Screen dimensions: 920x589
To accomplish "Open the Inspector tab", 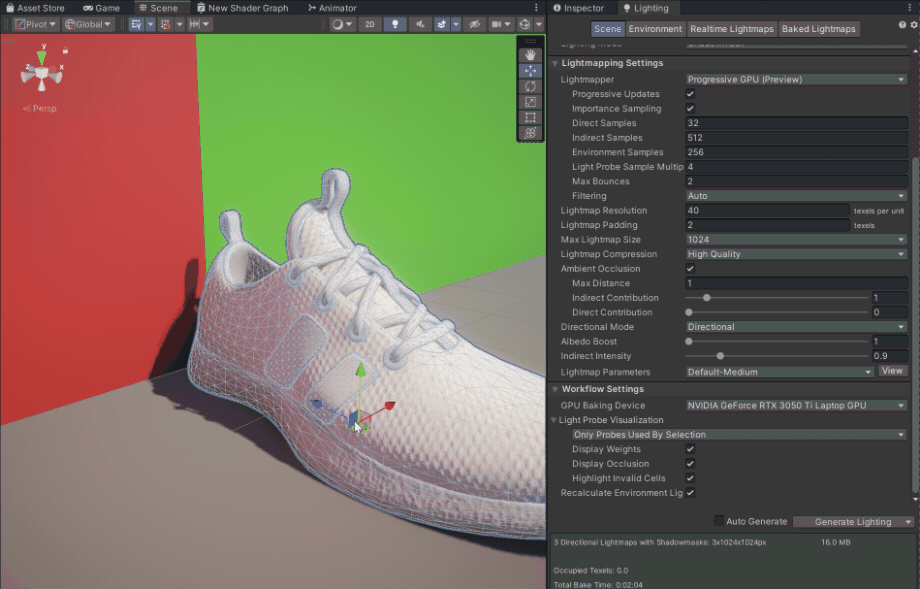I will [x=577, y=8].
